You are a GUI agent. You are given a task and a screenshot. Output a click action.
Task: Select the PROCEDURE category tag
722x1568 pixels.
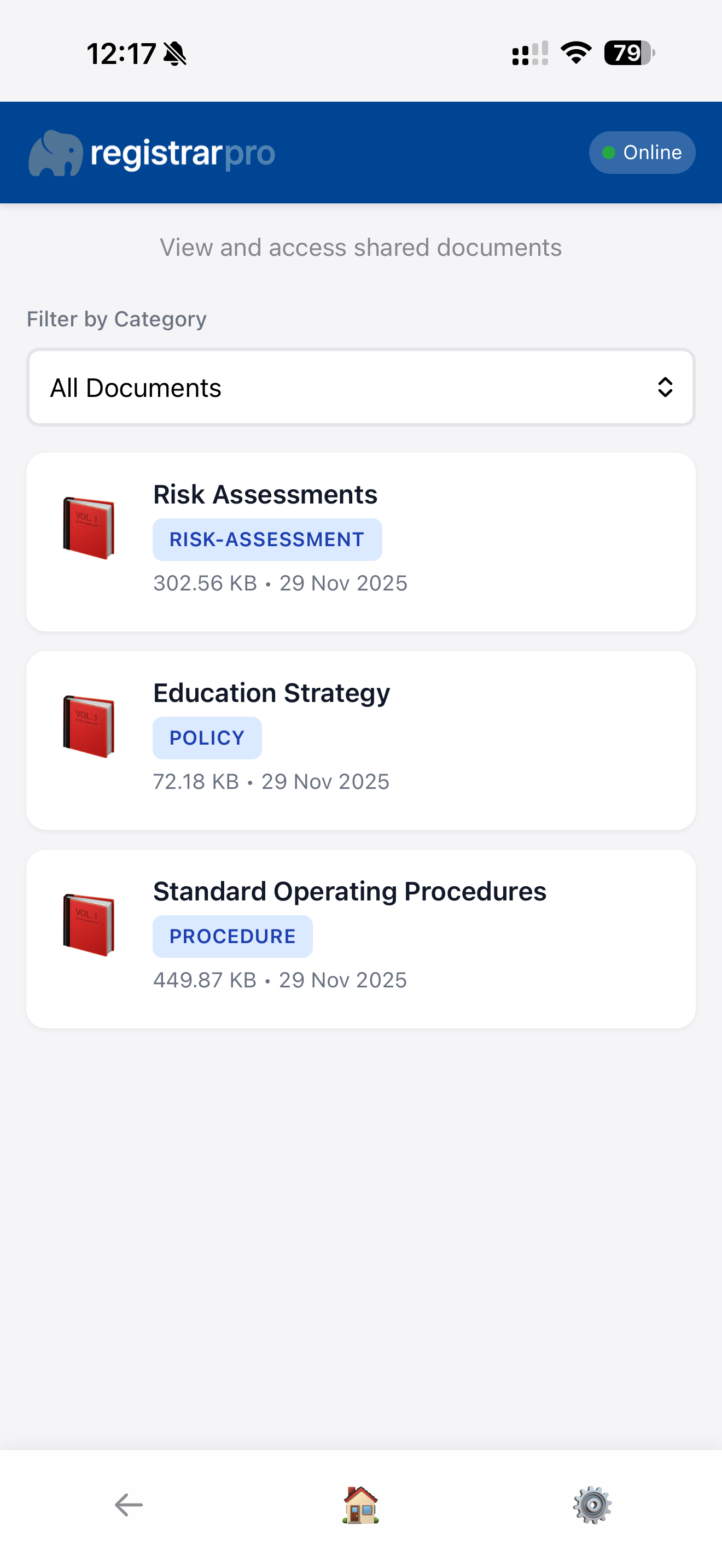[x=232, y=936]
